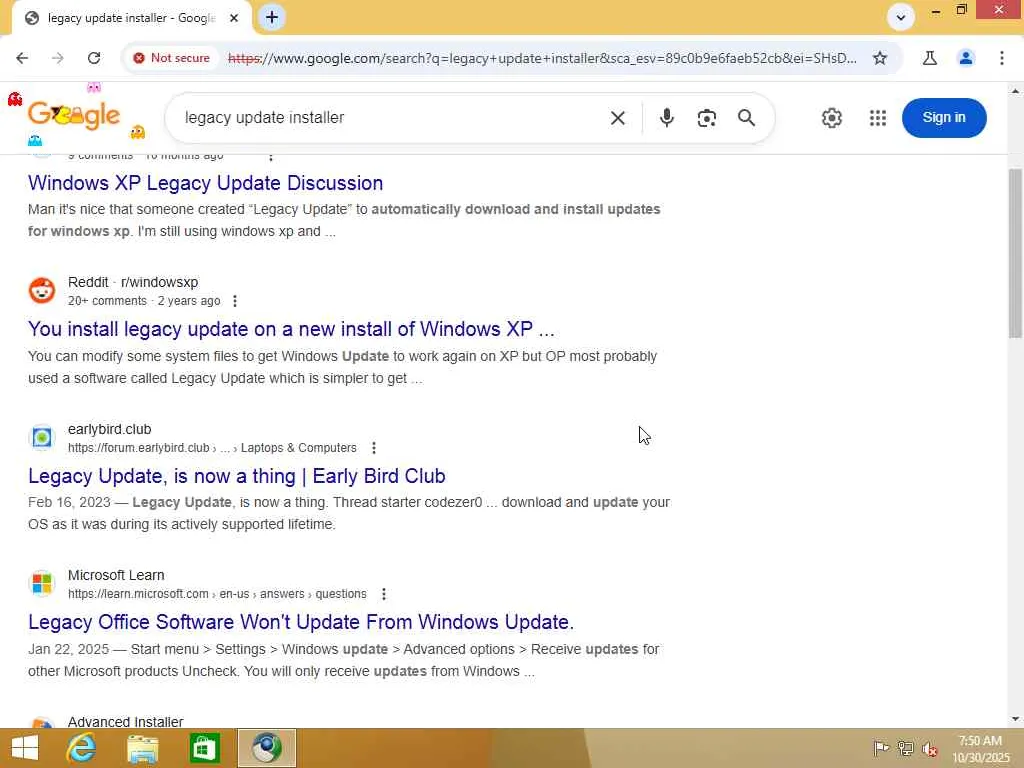Submit search with magnifier icon
The width and height of the screenshot is (1024, 768).
[746, 118]
